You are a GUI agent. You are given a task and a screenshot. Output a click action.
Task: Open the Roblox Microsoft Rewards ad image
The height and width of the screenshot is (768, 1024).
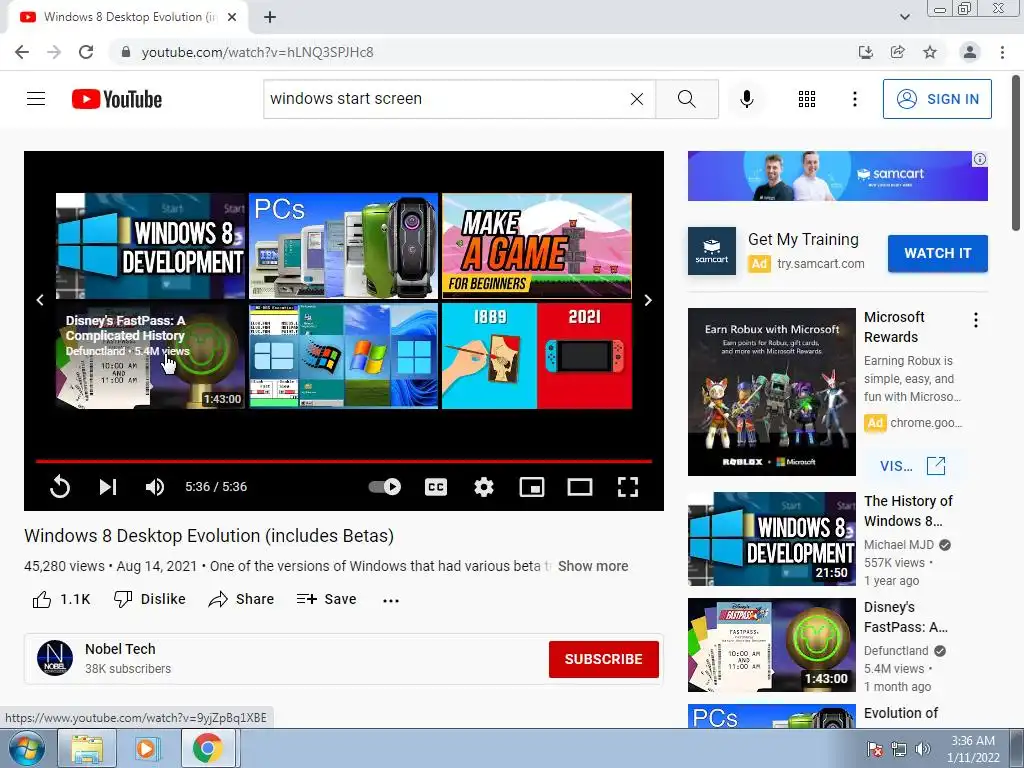pyautogui.click(x=771, y=392)
